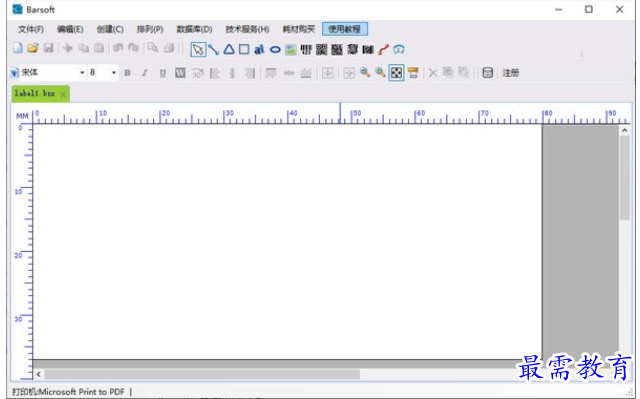Open the 编辑(E) menu
Viewport: 640px width, 399px height.
70,29
